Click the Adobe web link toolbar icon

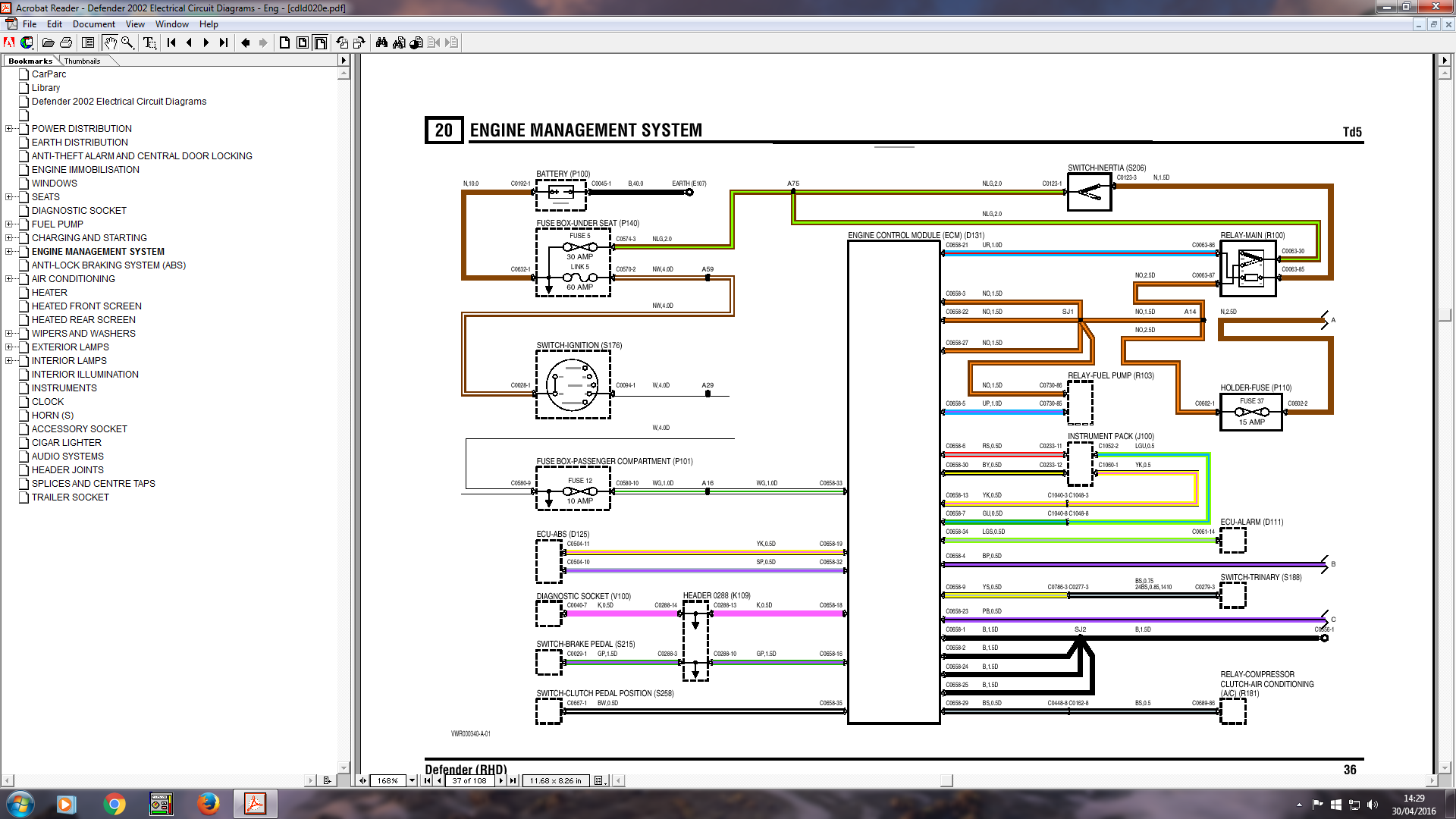10,42
